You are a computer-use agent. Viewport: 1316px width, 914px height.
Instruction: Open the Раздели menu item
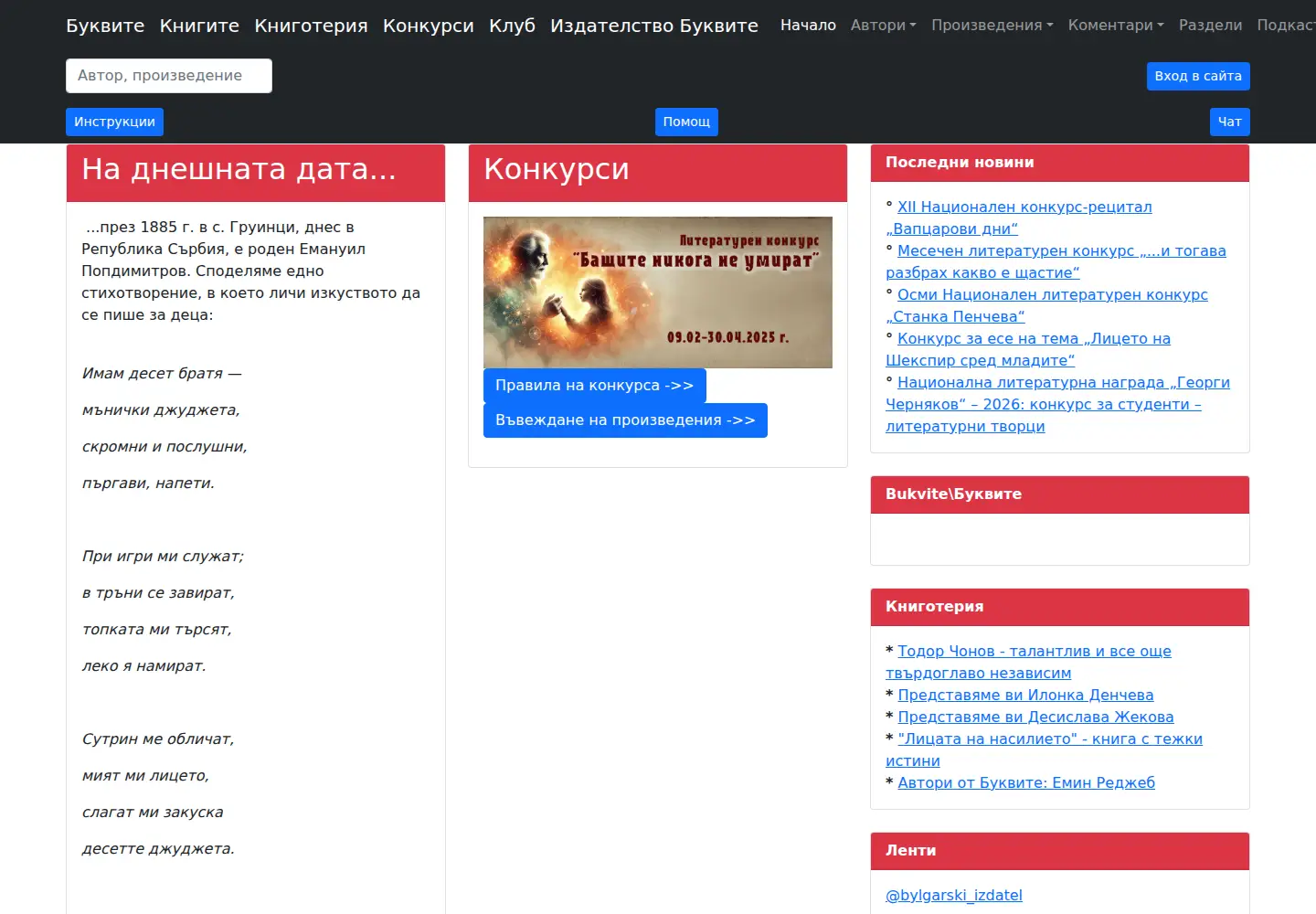point(1210,26)
